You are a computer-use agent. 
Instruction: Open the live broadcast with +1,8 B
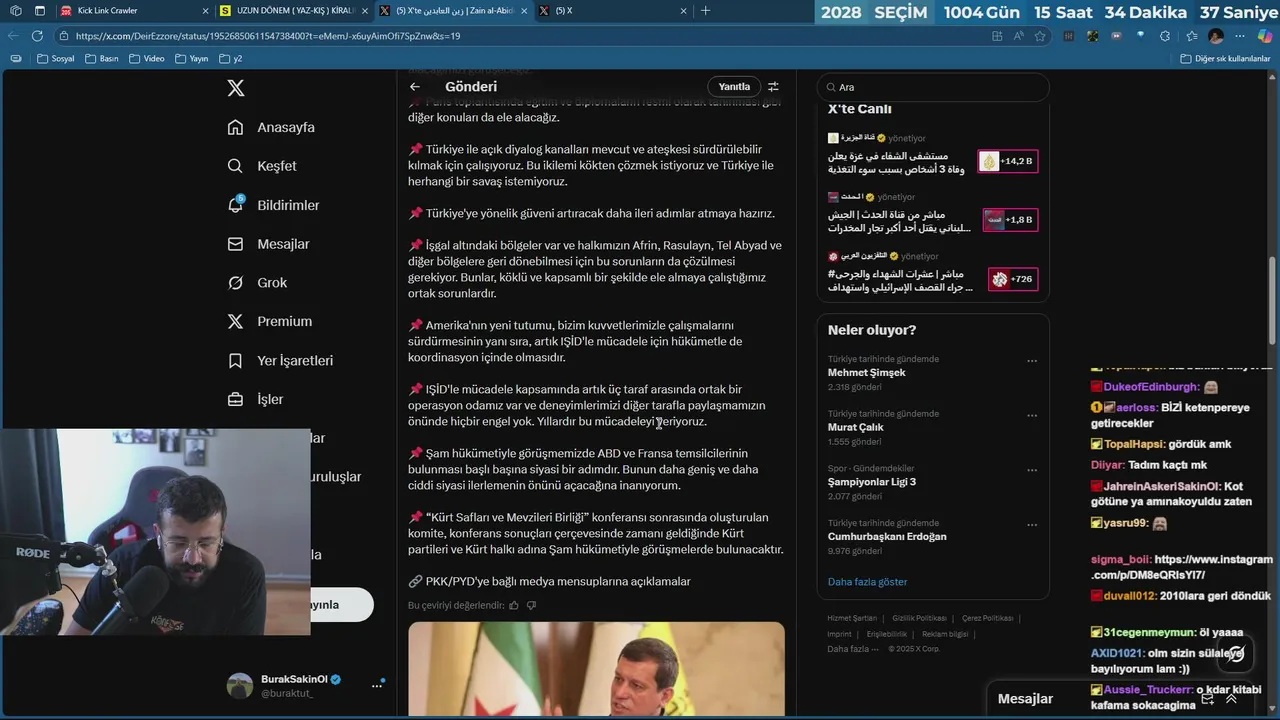(933, 213)
